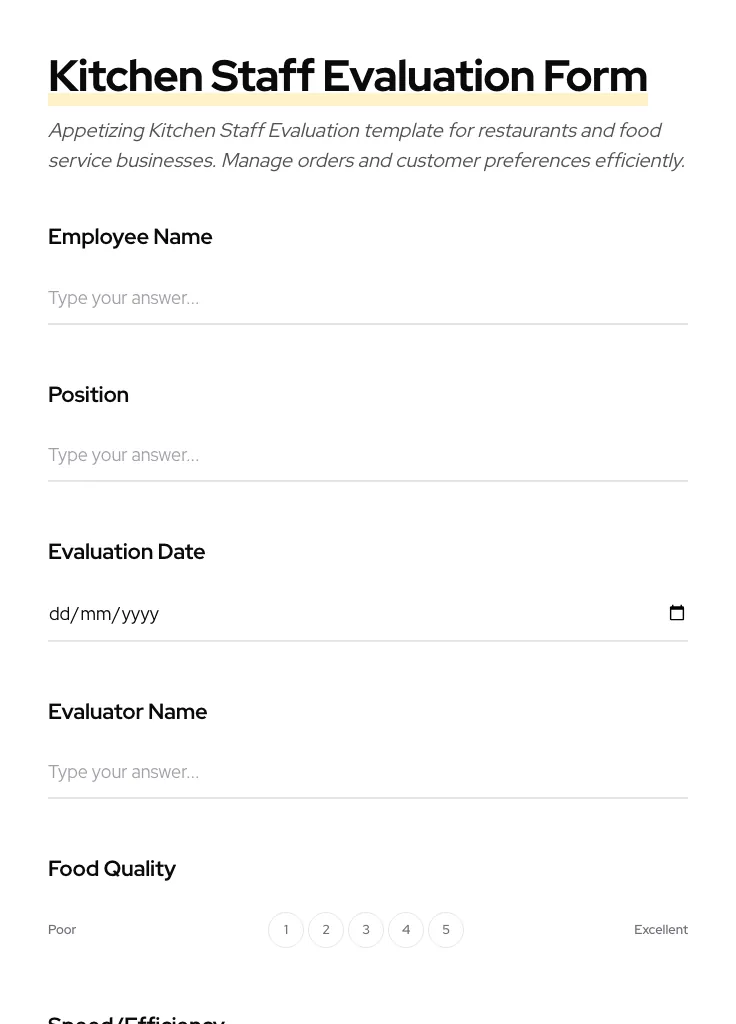Viewport: 736px width, 1024px height.
Task: Click the Position label
Action: (x=88, y=394)
